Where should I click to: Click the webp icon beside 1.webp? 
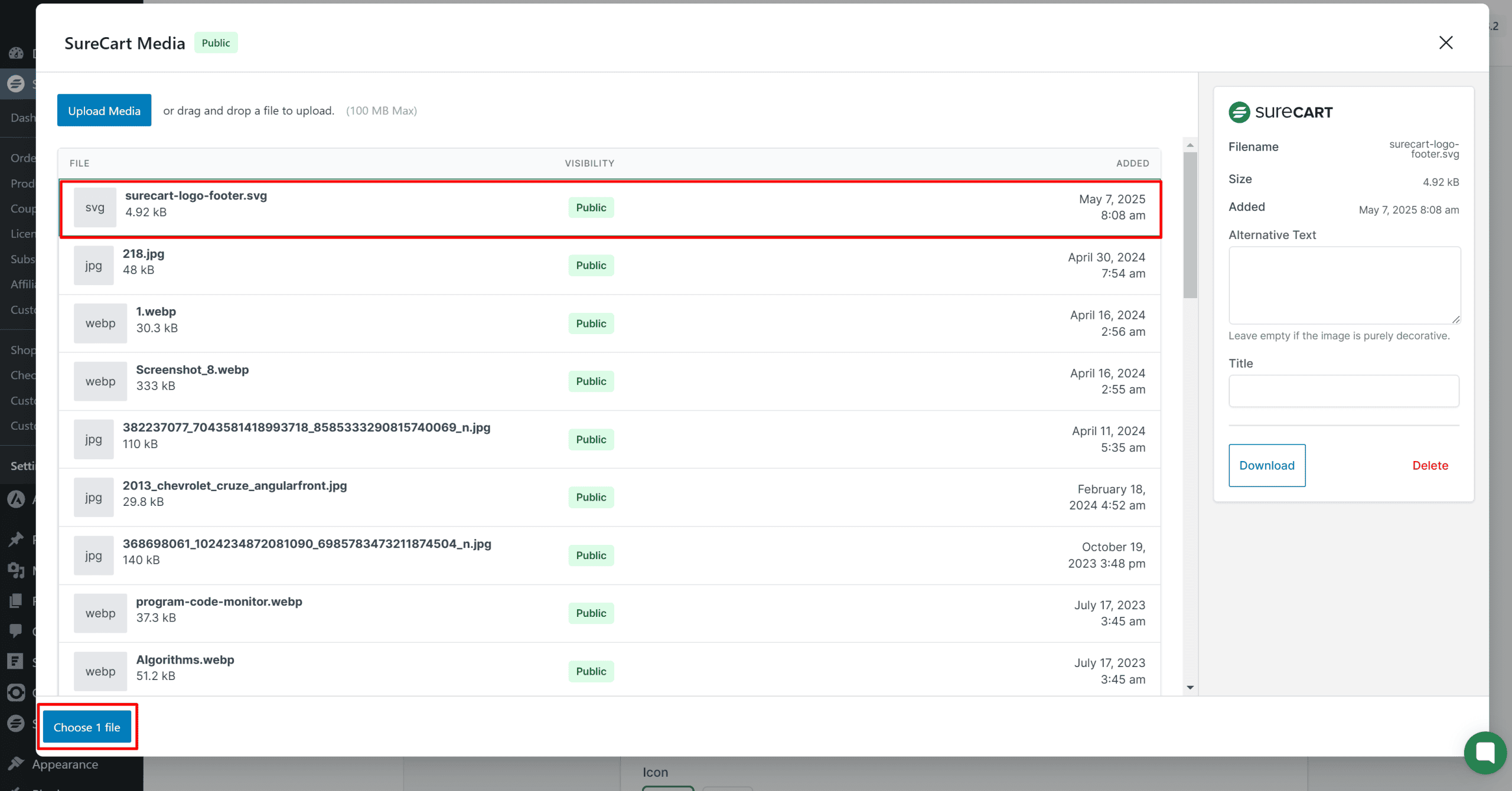(100, 323)
